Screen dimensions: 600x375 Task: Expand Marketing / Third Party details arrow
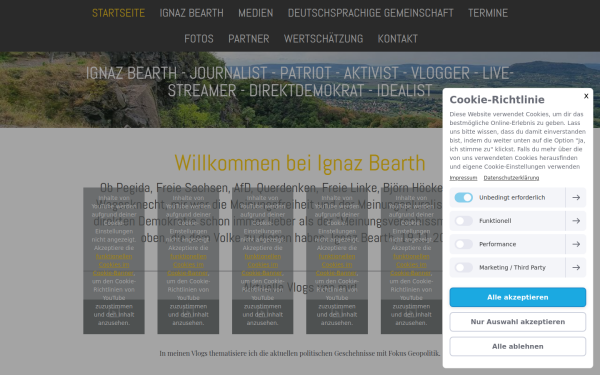(576, 267)
